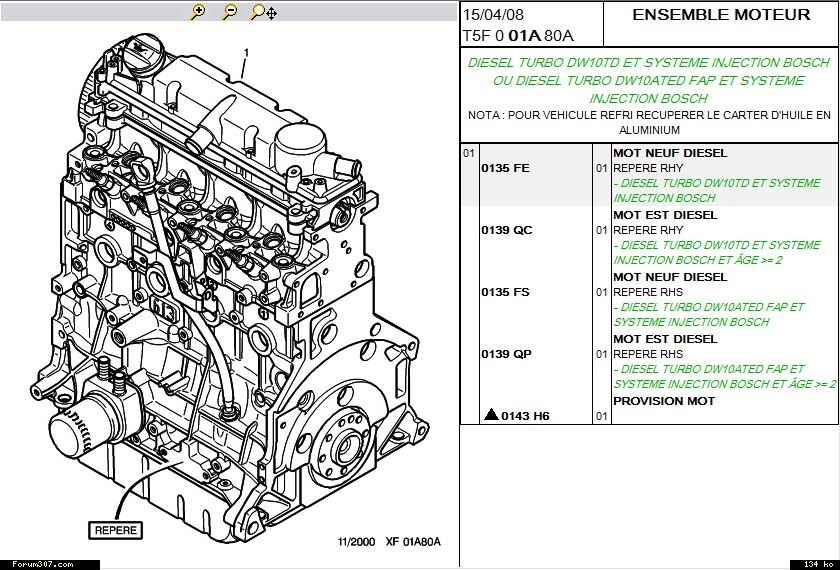Open part reference 0135 FS
This screenshot has height=570, width=840.
pos(505,292)
